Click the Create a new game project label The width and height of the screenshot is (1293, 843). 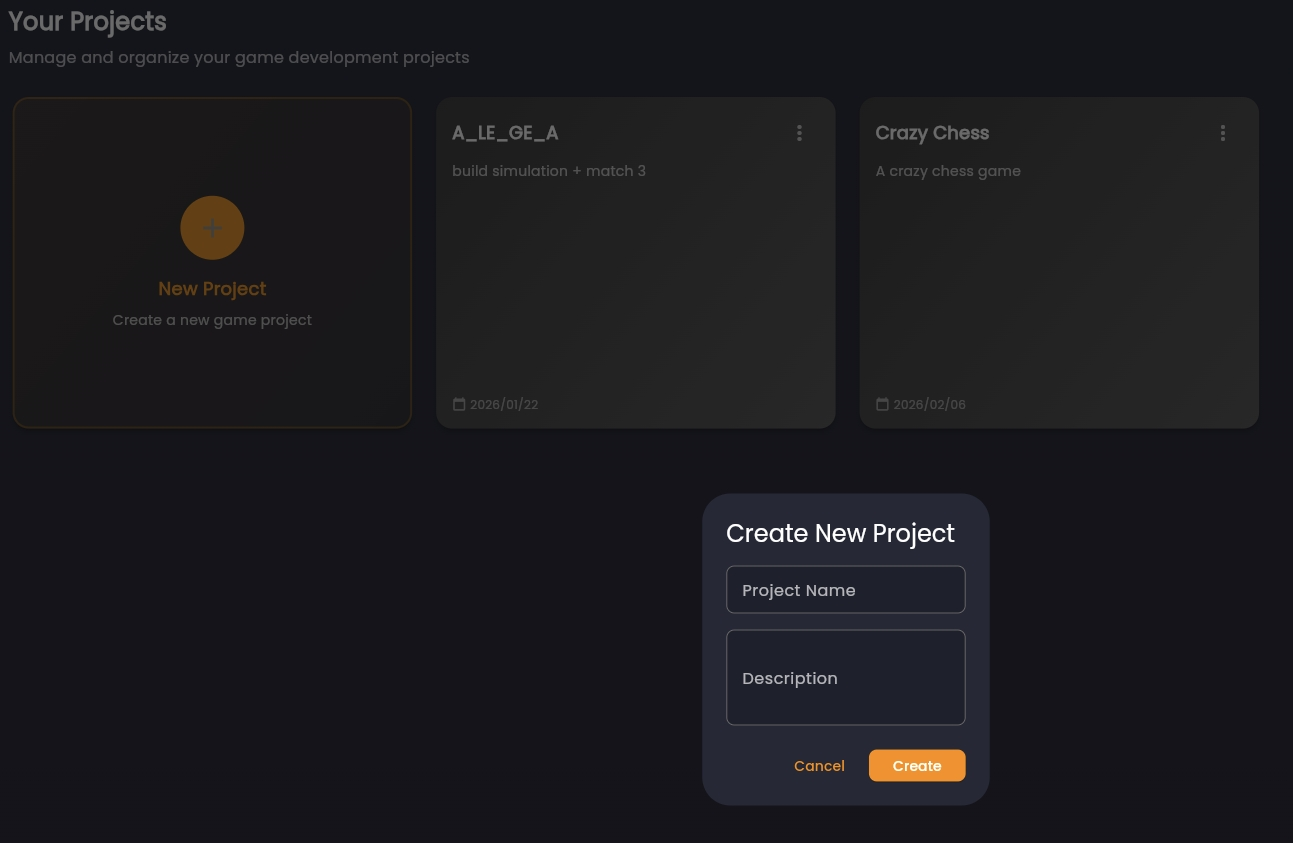(x=212, y=319)
